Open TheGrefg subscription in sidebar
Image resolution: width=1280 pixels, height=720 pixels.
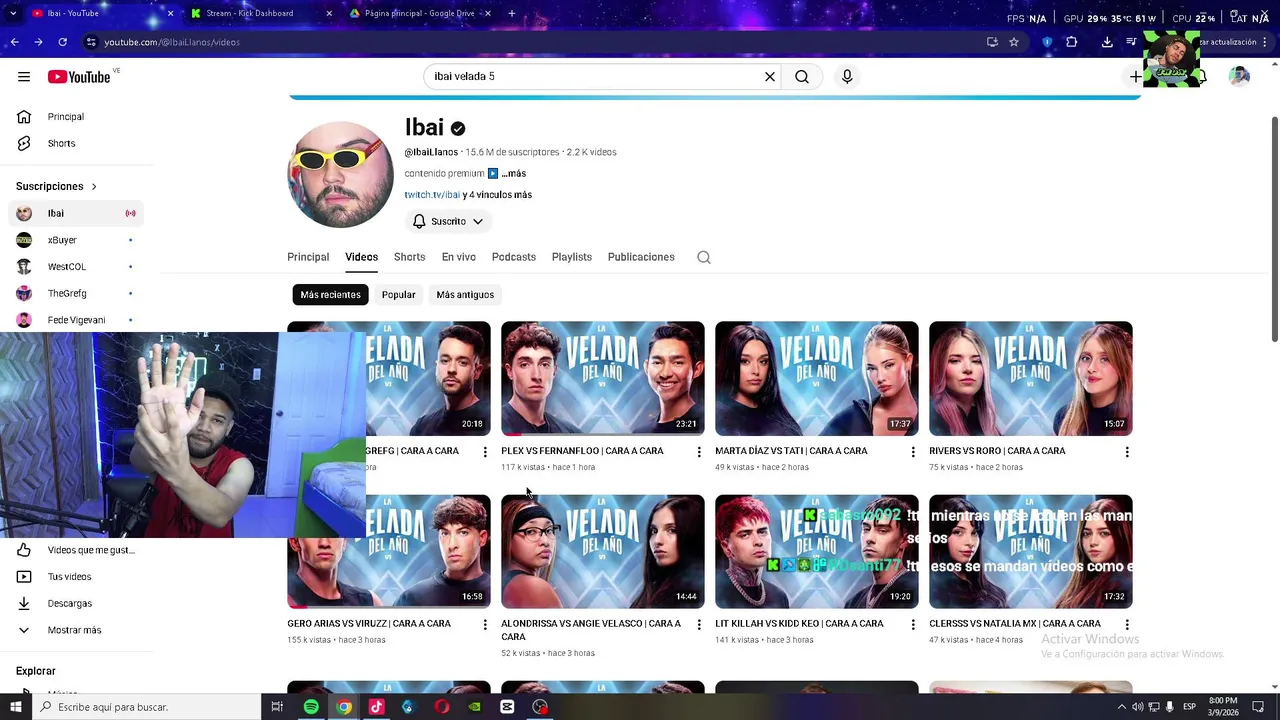76,293
